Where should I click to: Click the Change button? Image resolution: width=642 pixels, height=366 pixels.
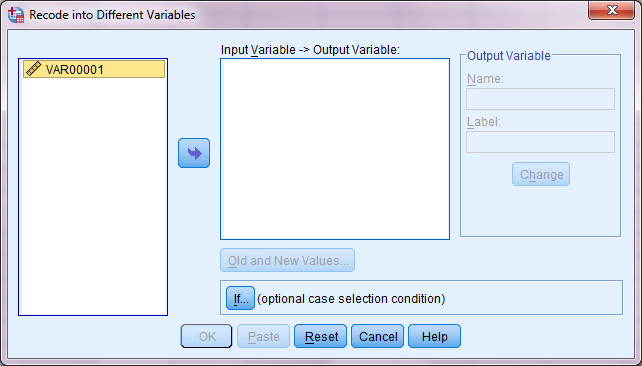[541, 174]
